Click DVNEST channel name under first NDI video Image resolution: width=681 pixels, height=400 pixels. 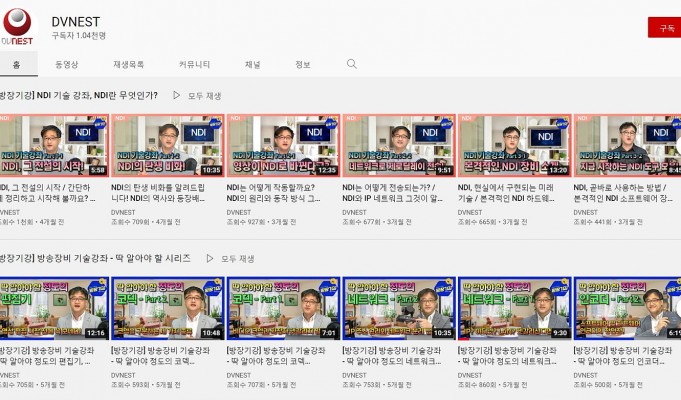(x=11, y=212)
